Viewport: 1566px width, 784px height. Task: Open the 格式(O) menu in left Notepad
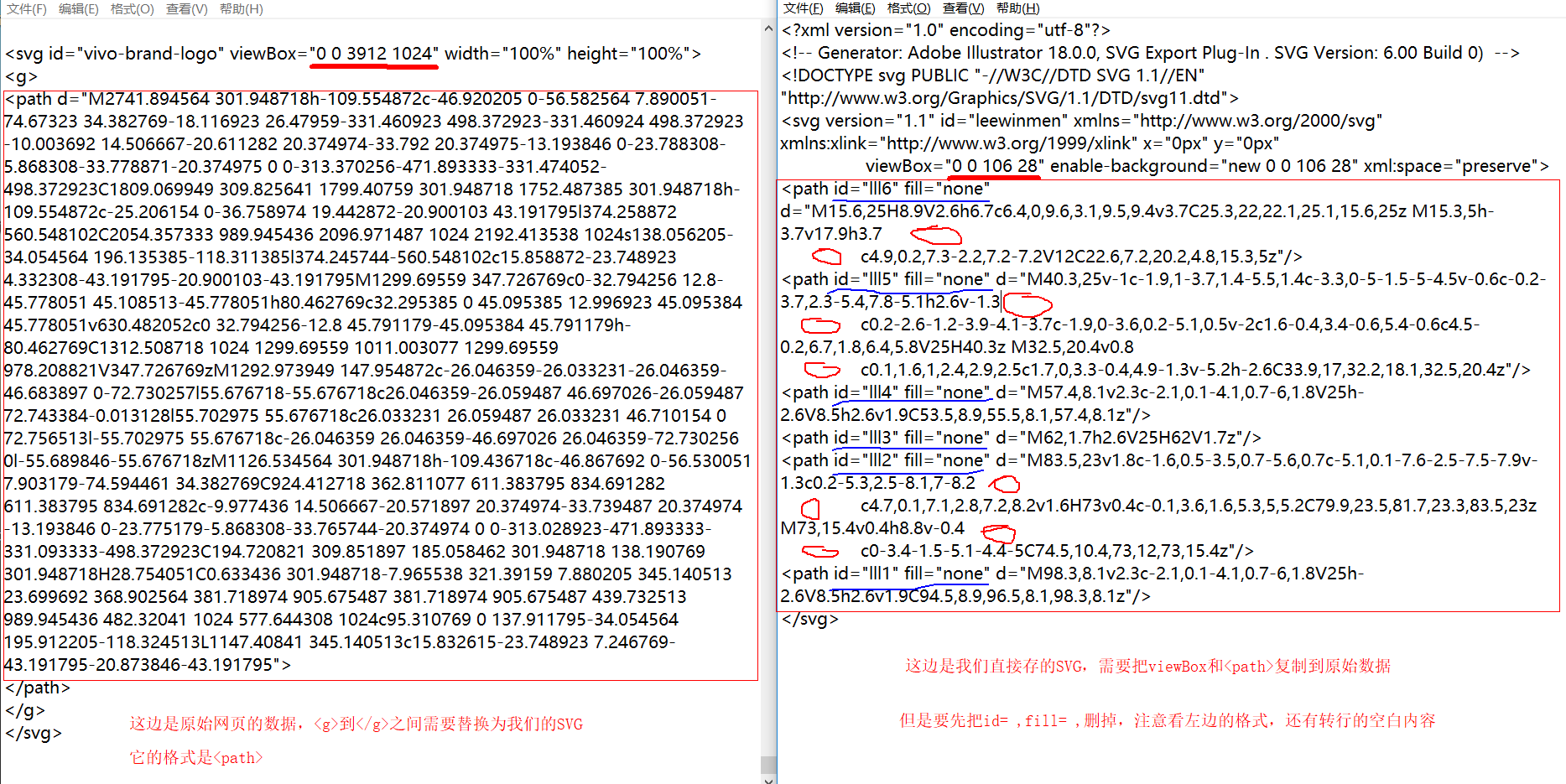133,9
